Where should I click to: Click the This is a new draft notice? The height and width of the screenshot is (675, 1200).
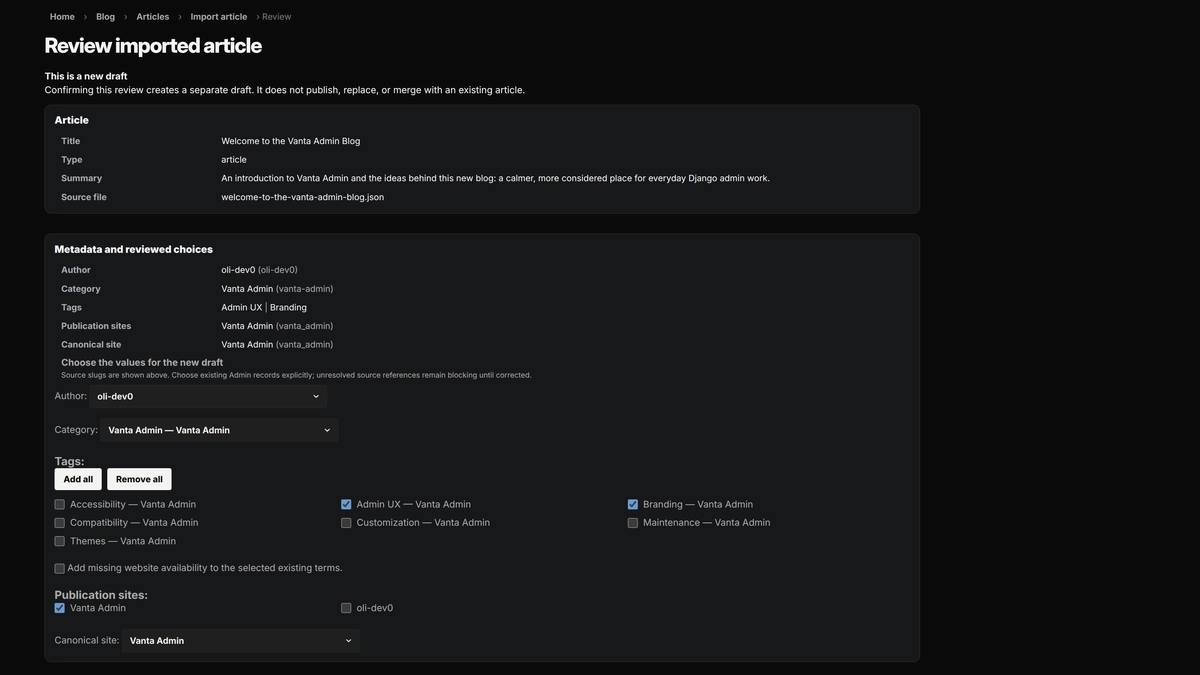(x=86, y=76)
